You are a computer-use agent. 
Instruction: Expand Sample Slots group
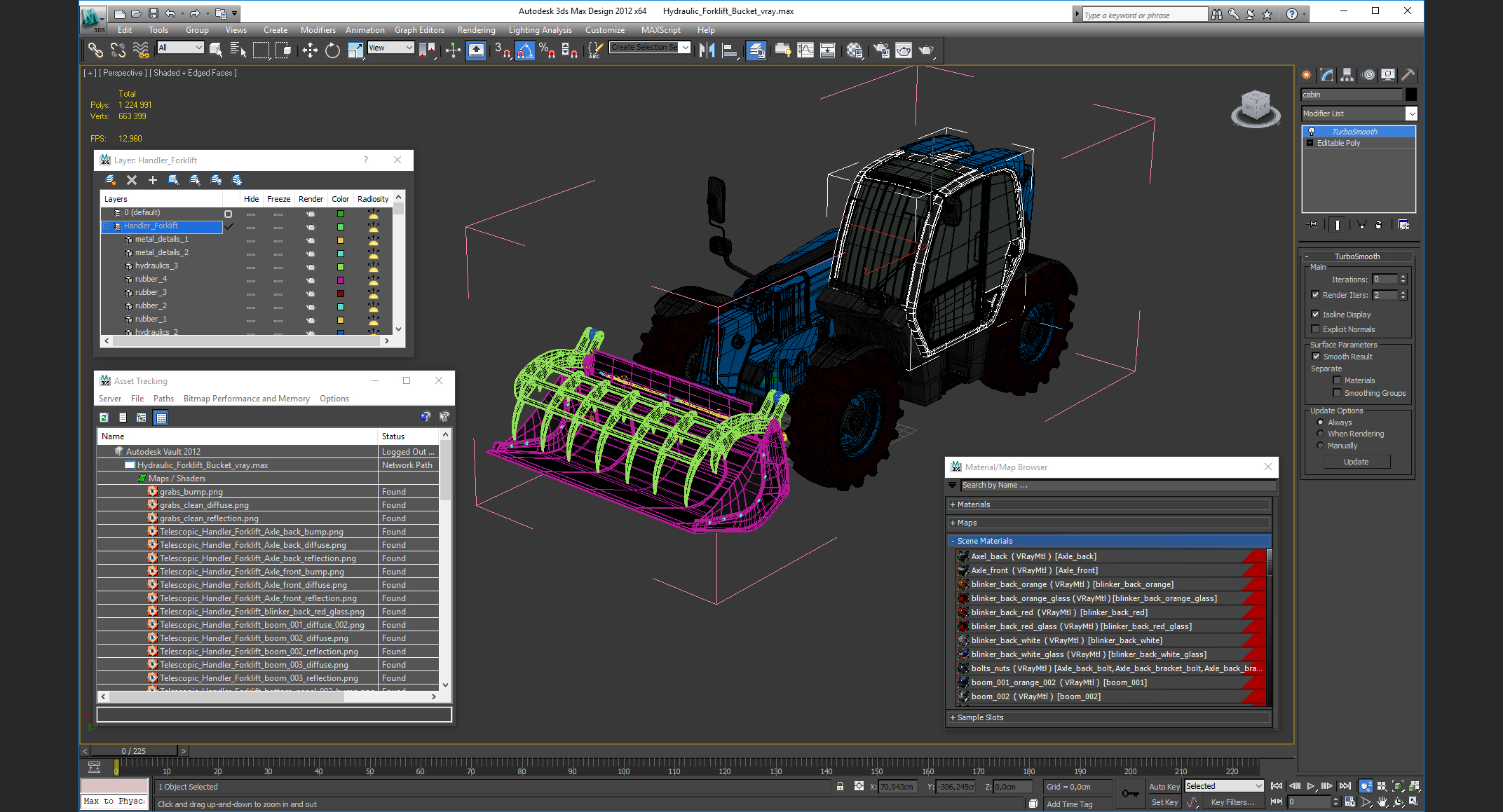click(x=1109, y=717)
